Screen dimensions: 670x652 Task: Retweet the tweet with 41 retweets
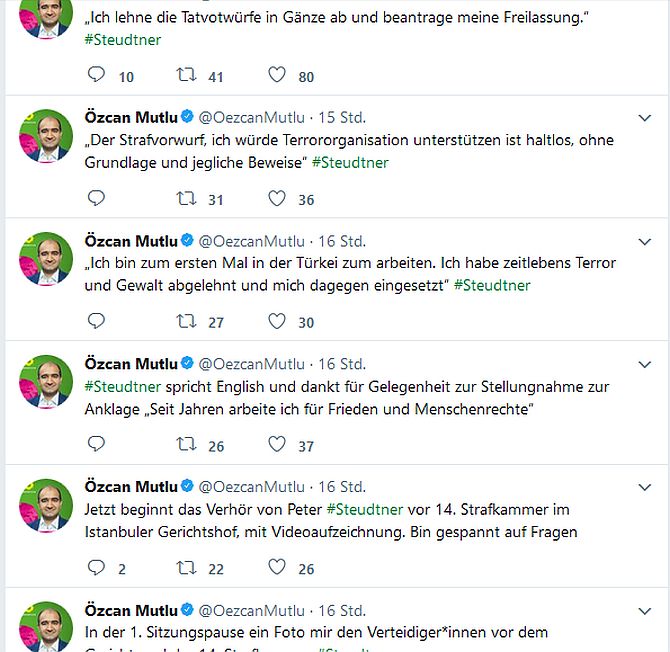pos(185,76)
